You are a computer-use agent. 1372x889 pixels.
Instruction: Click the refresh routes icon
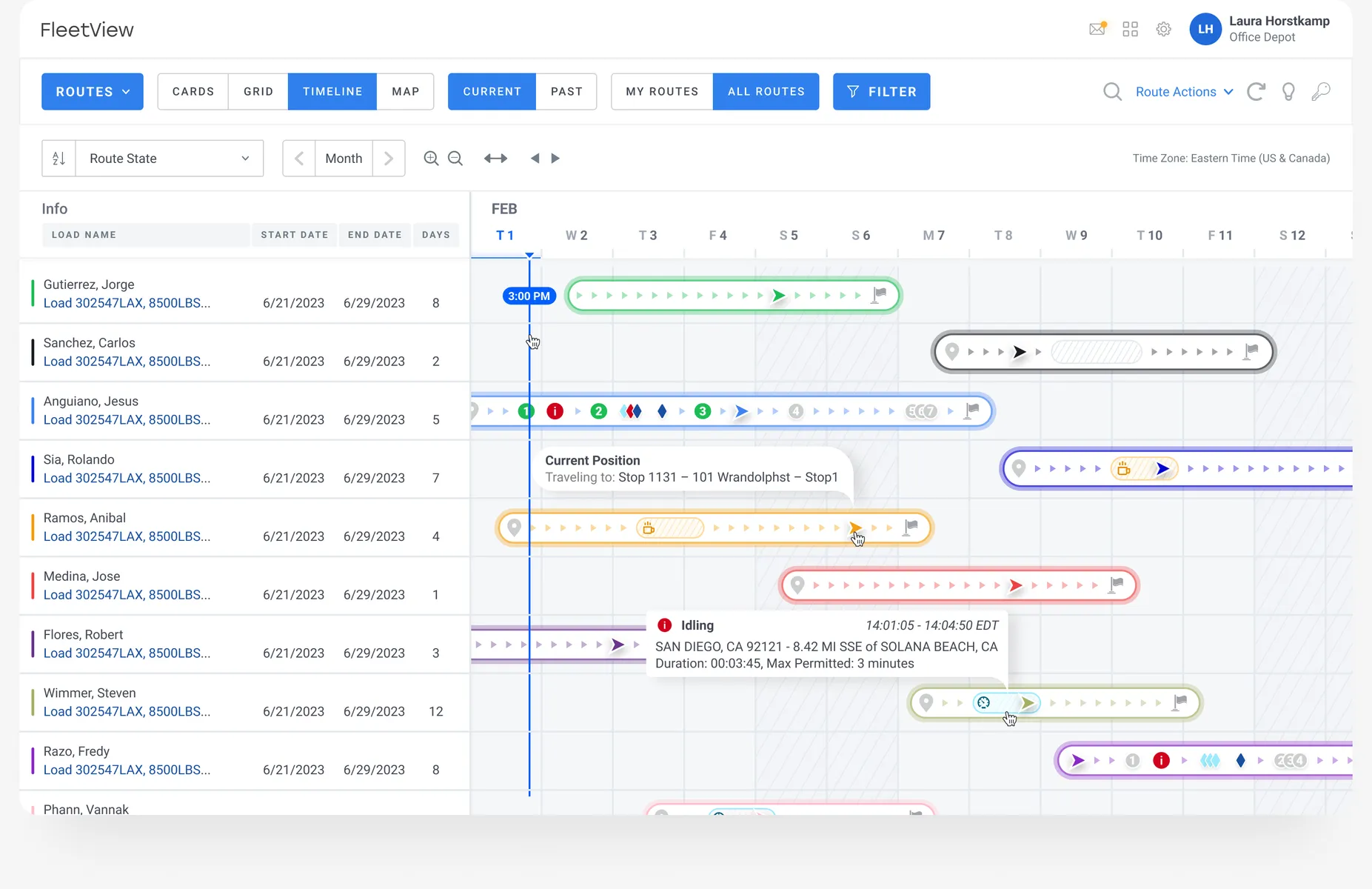[1256, 91]
